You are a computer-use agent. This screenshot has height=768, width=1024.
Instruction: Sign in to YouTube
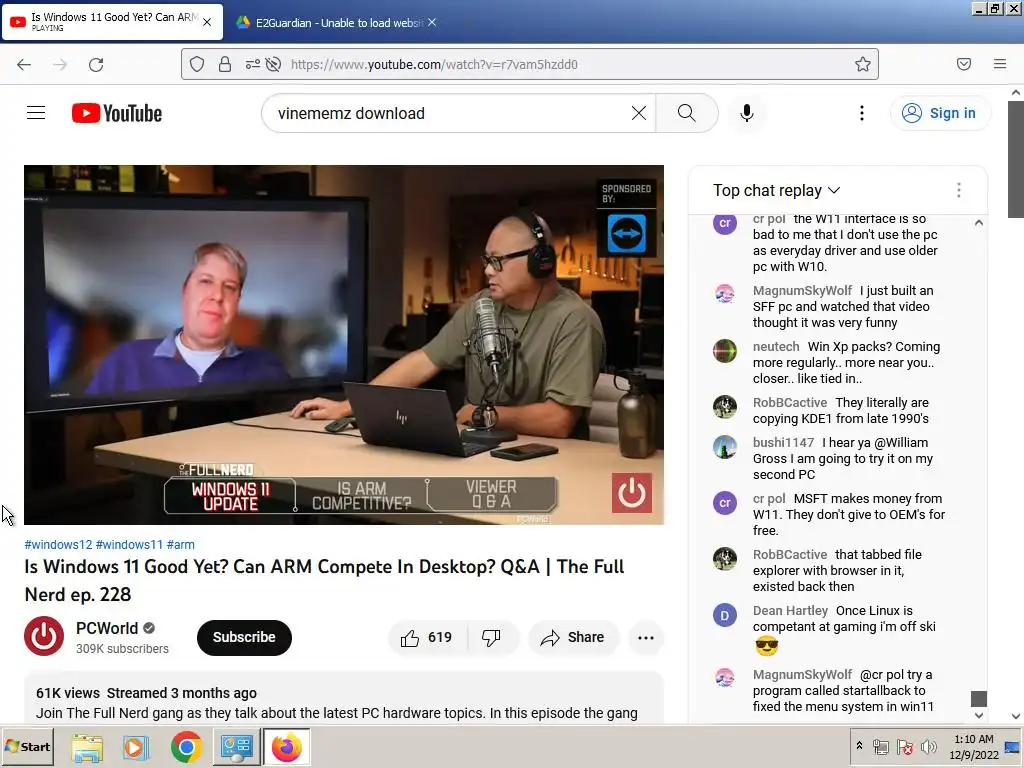940,113
